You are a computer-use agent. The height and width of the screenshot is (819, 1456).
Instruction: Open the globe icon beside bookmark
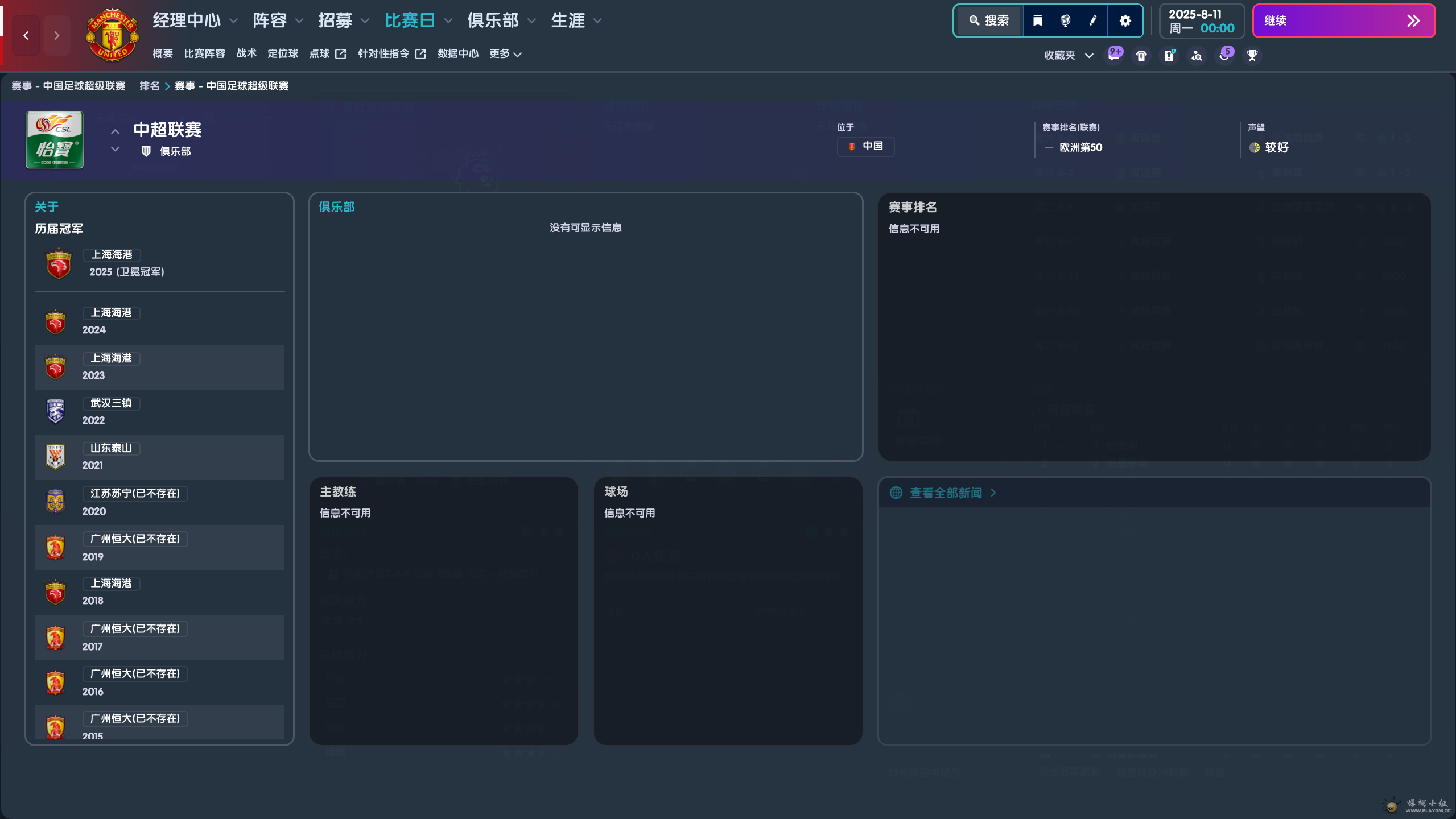click(1065, 21)
